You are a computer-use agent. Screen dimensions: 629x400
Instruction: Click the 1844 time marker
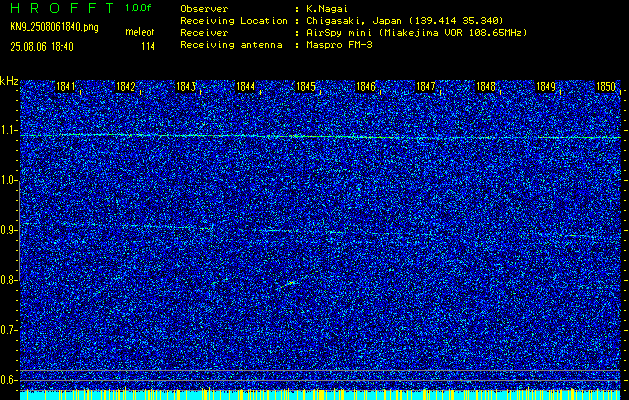coord(245,87)
